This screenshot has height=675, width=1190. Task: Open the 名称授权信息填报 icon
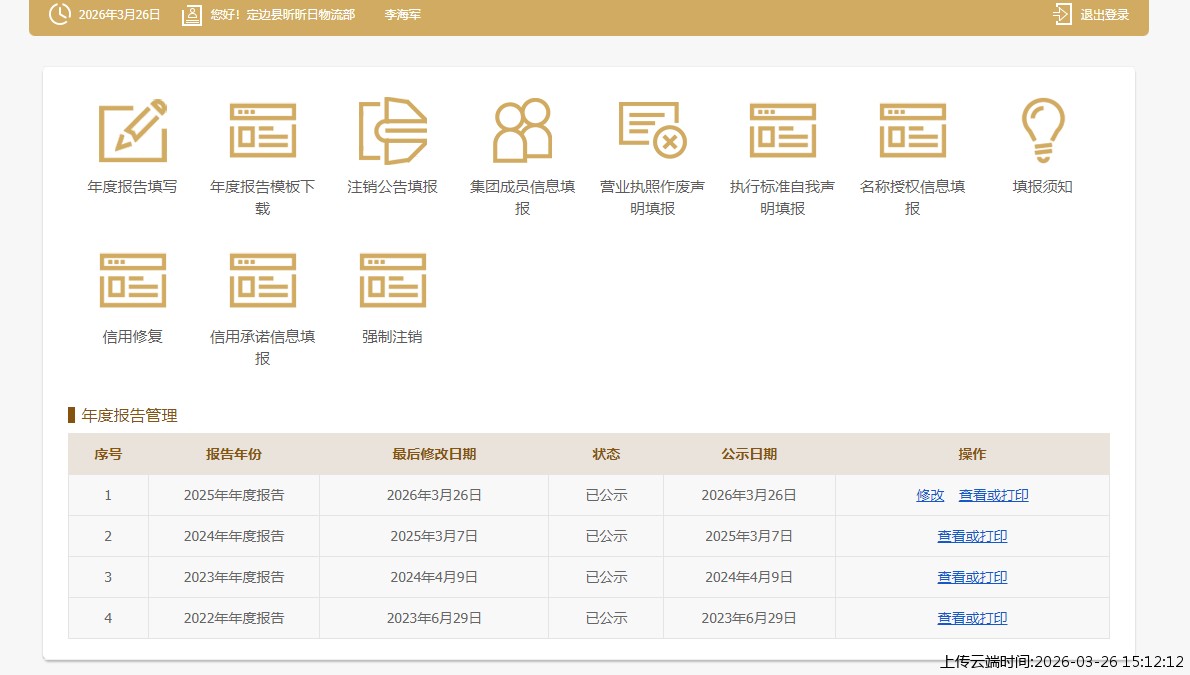912,131
